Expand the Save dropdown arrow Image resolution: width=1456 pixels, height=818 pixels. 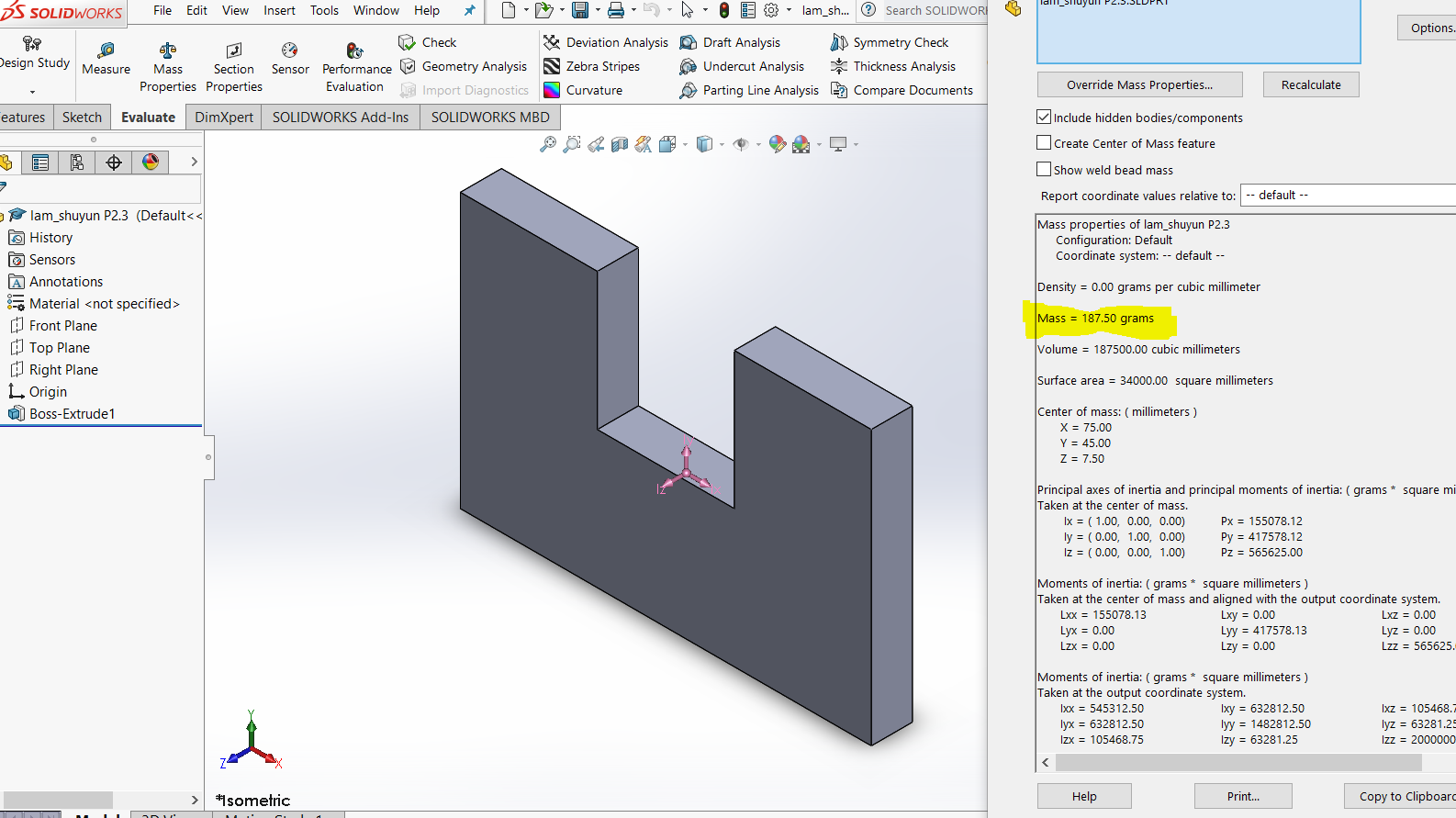click(x=598, y=10)
